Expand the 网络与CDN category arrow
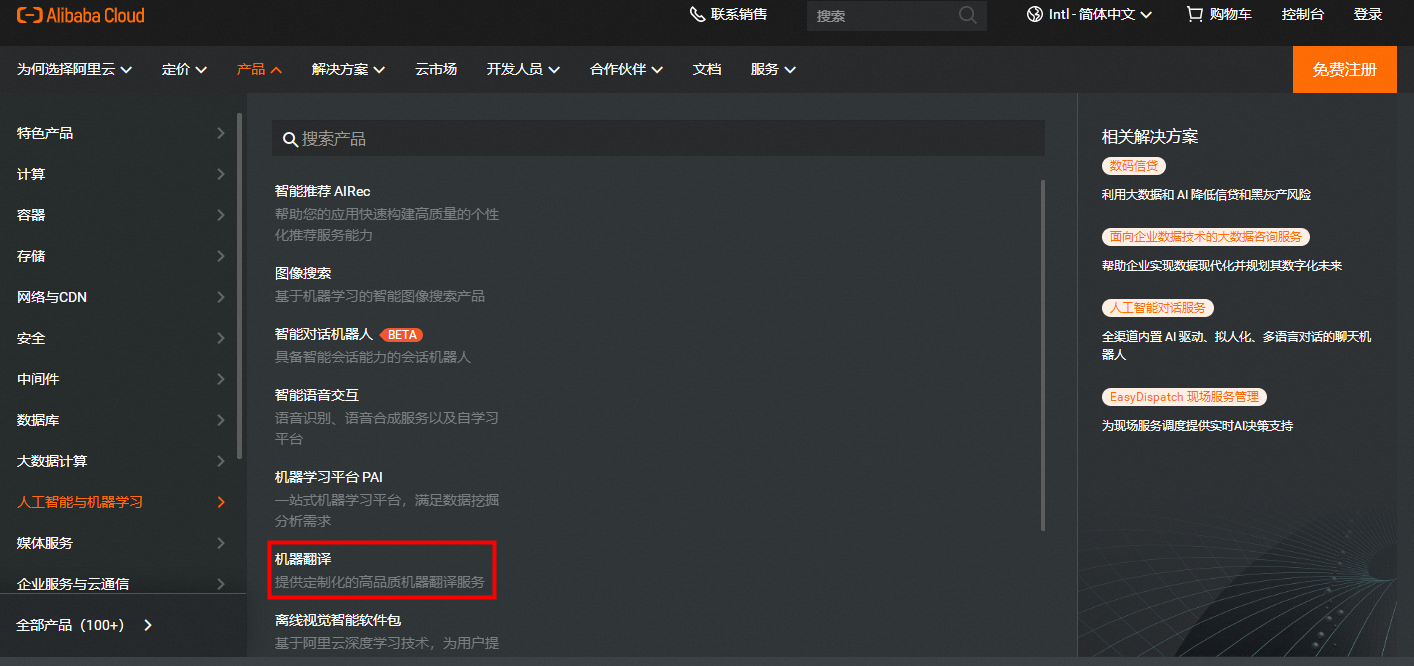Viewport: 1414px width, 666px height. [x=221, y=297]
